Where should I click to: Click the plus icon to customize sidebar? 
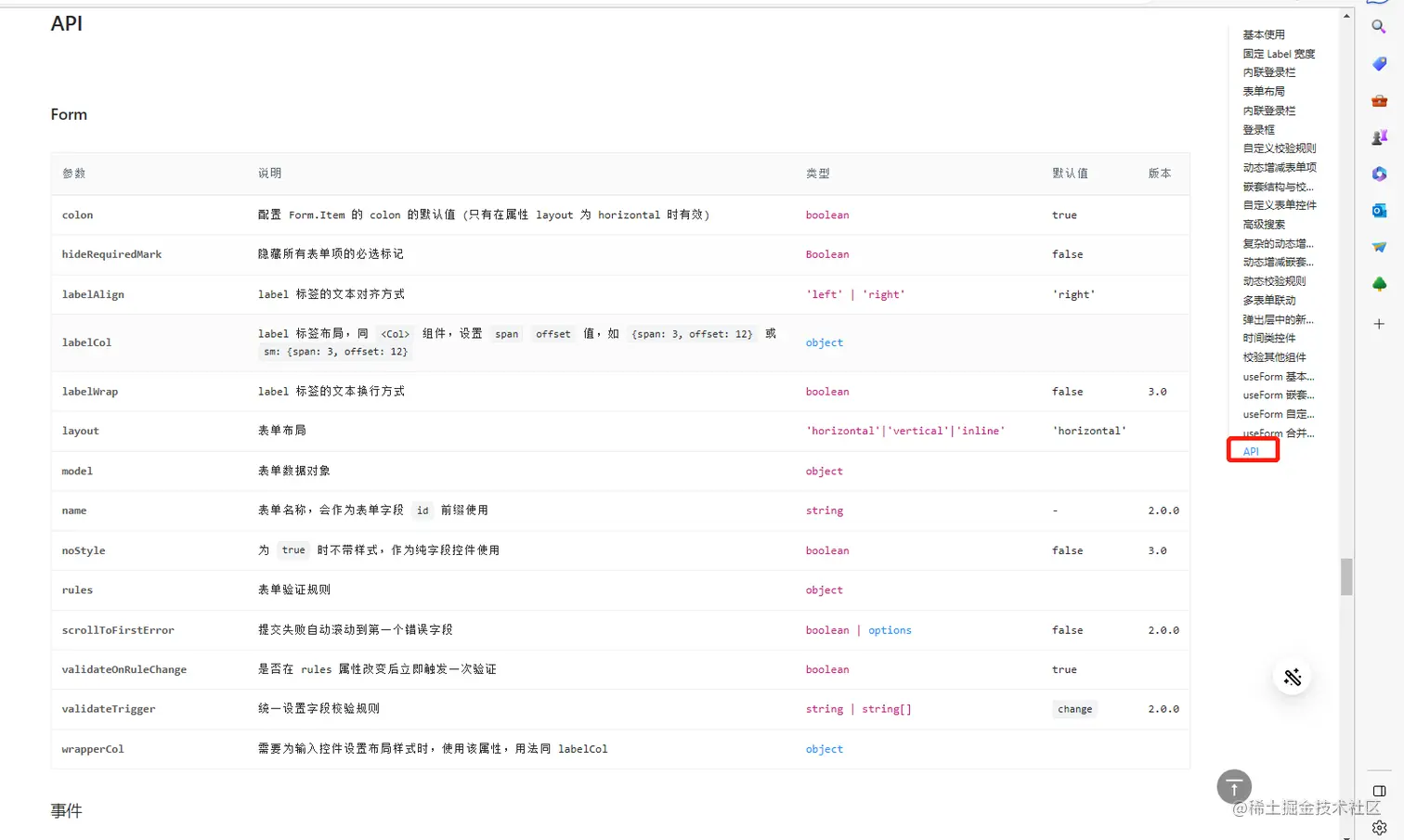pyautogui.click(x=1379, y=324)
